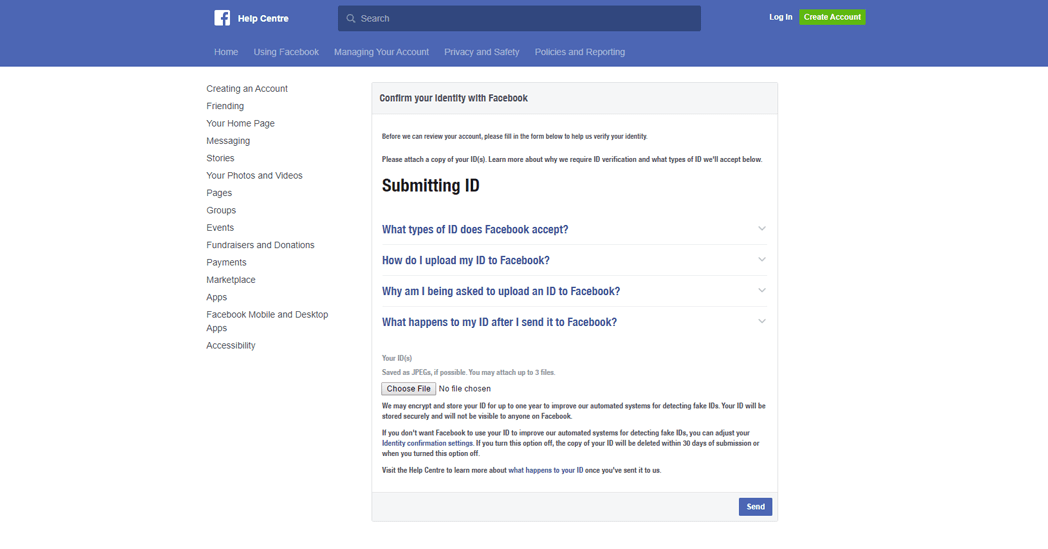Image resolution: width=1048 pixels, height=549 pixels.
Task: Open the Using Facebook nav tab
Action: (286, 52)
